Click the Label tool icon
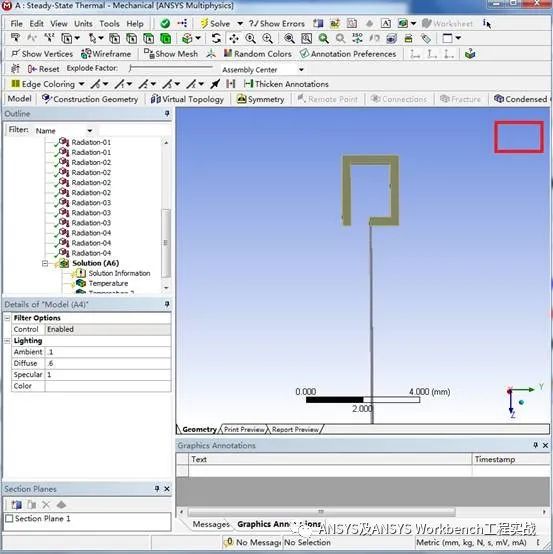The width and height of the screenshot is (553, 554). 15,38
